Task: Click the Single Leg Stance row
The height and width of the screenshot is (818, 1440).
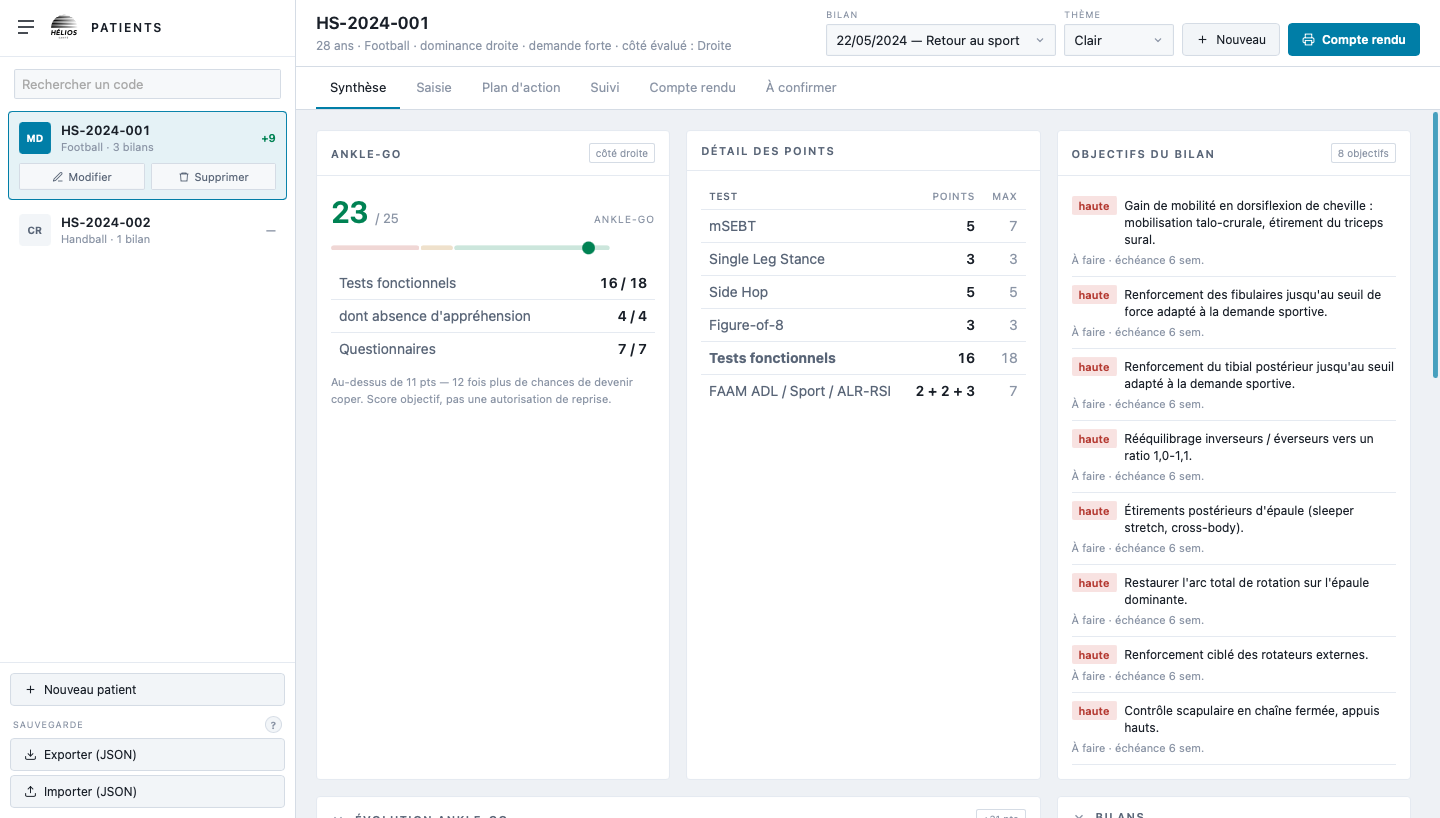Action: [863, 259]
